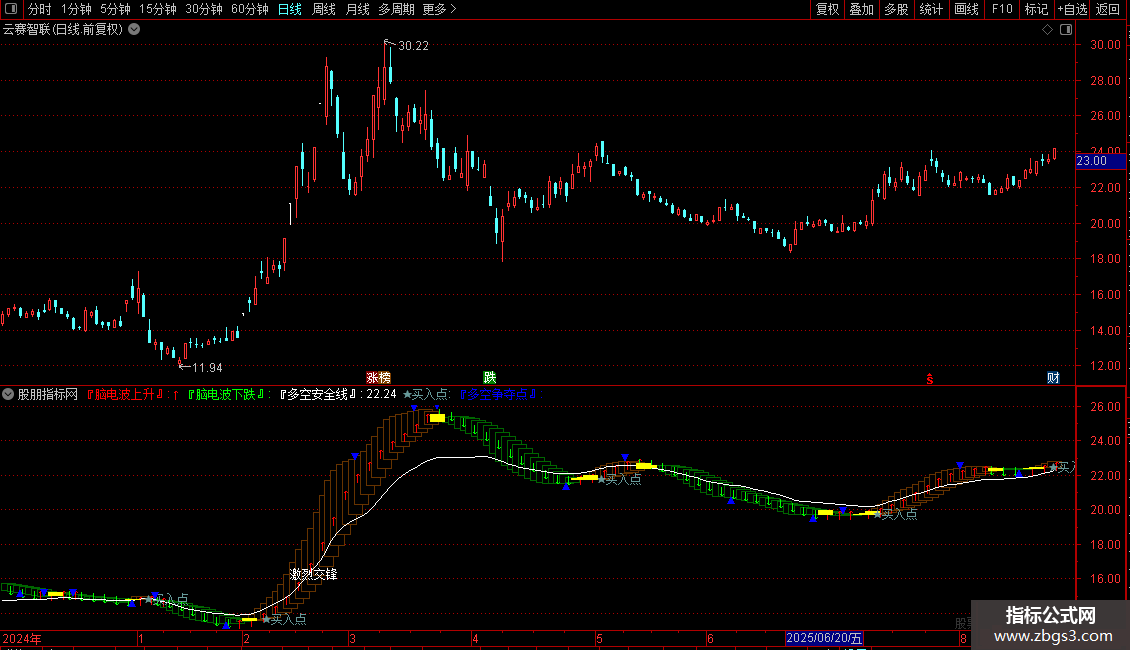Click the 涨榜 marker on the chart

click(378, 378)
